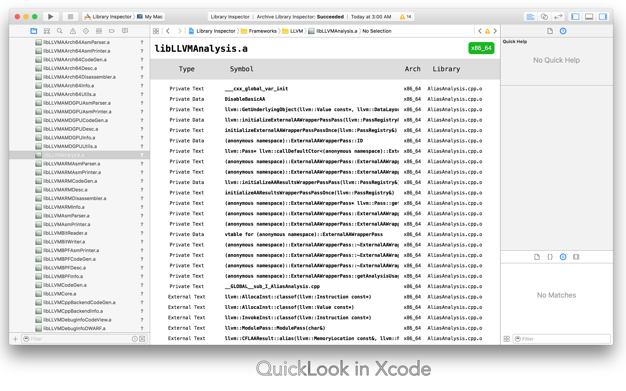626x391 pixels.
Task: Click the related items grid icon
Action: point(156,31)
